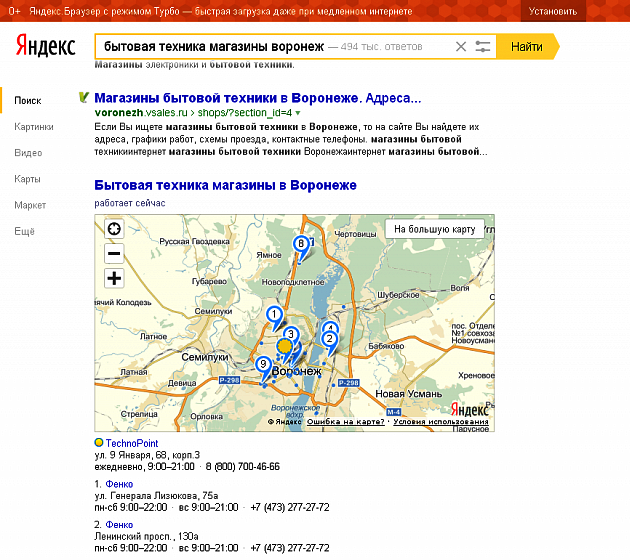Zoom out the map with minus button
The height and width of the screenshot is (560, 630).
114,253
